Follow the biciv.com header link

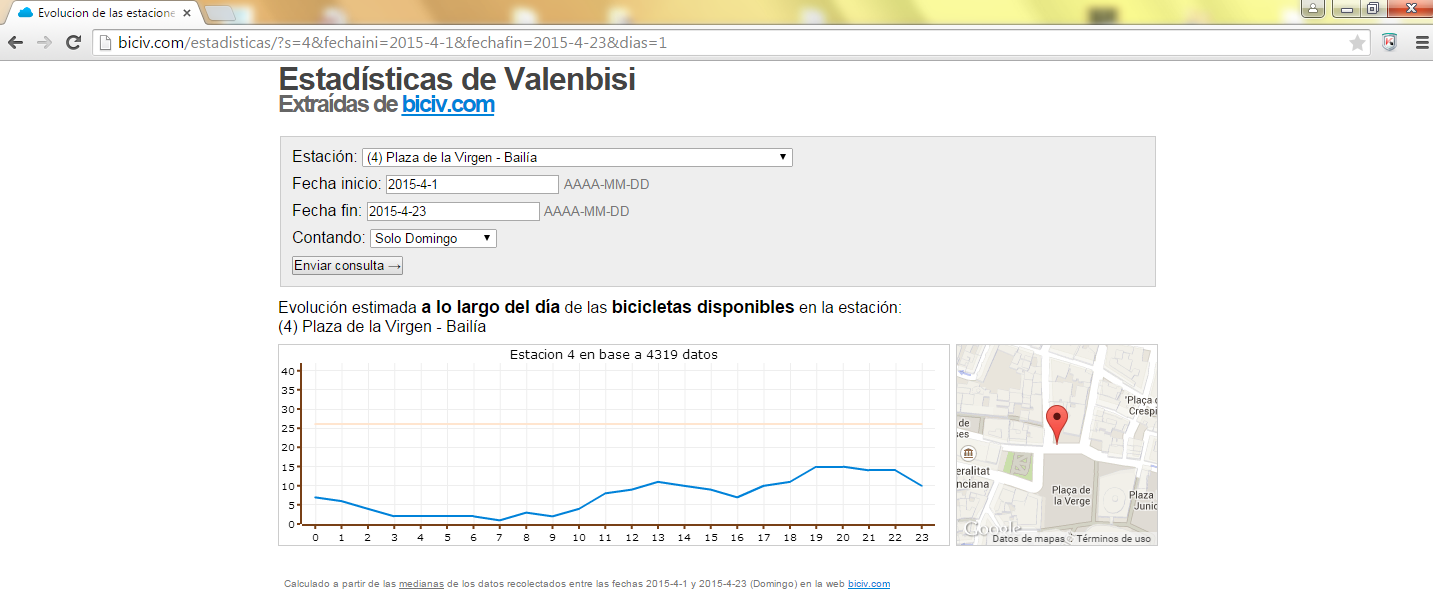pos(448,104)
